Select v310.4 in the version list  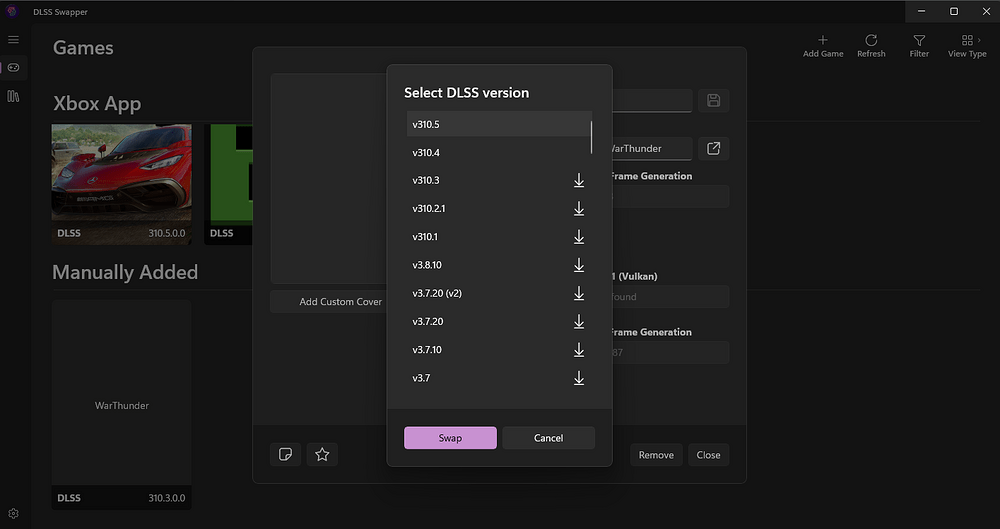tap(498, 153)
